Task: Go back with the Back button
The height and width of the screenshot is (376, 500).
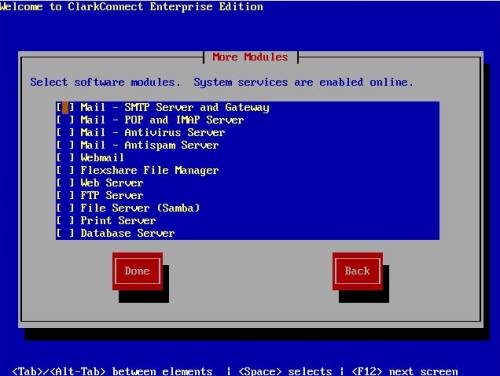Action: click(357, 271)
